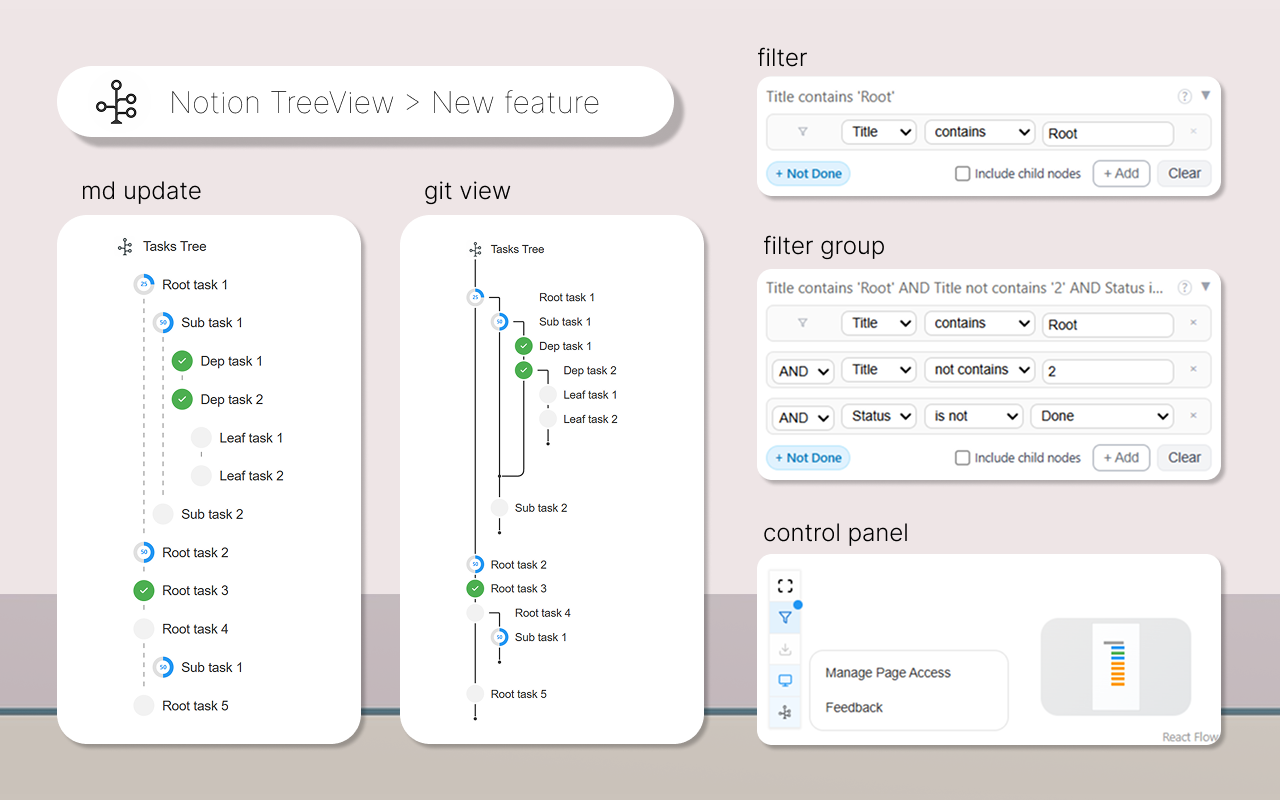Enable Include child nodes in the filter panel
The height and width of the screenshot is (800, 1280).
coord(962,174)
